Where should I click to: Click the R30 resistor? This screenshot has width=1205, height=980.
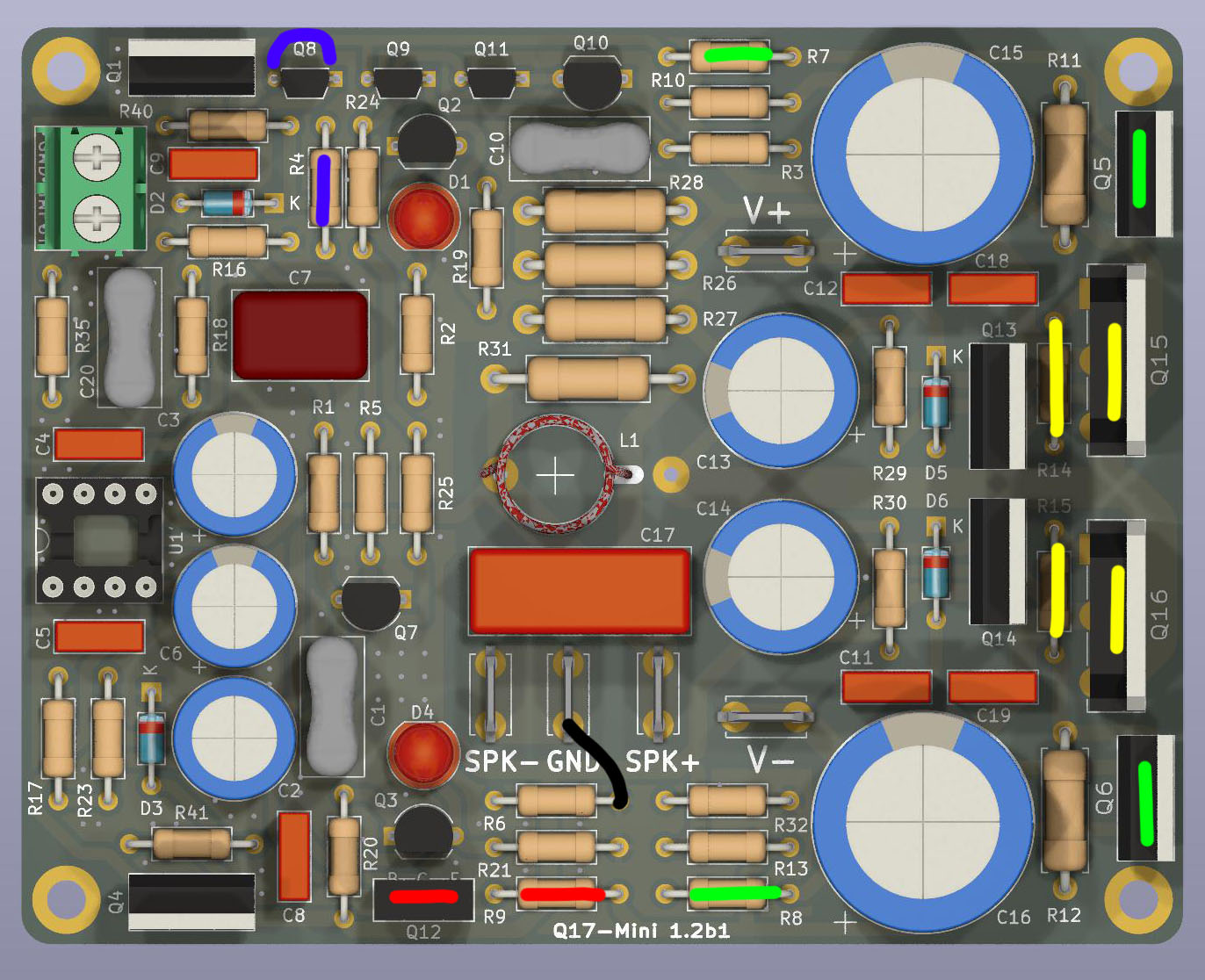pyautogui.click(x=890, y=587)
